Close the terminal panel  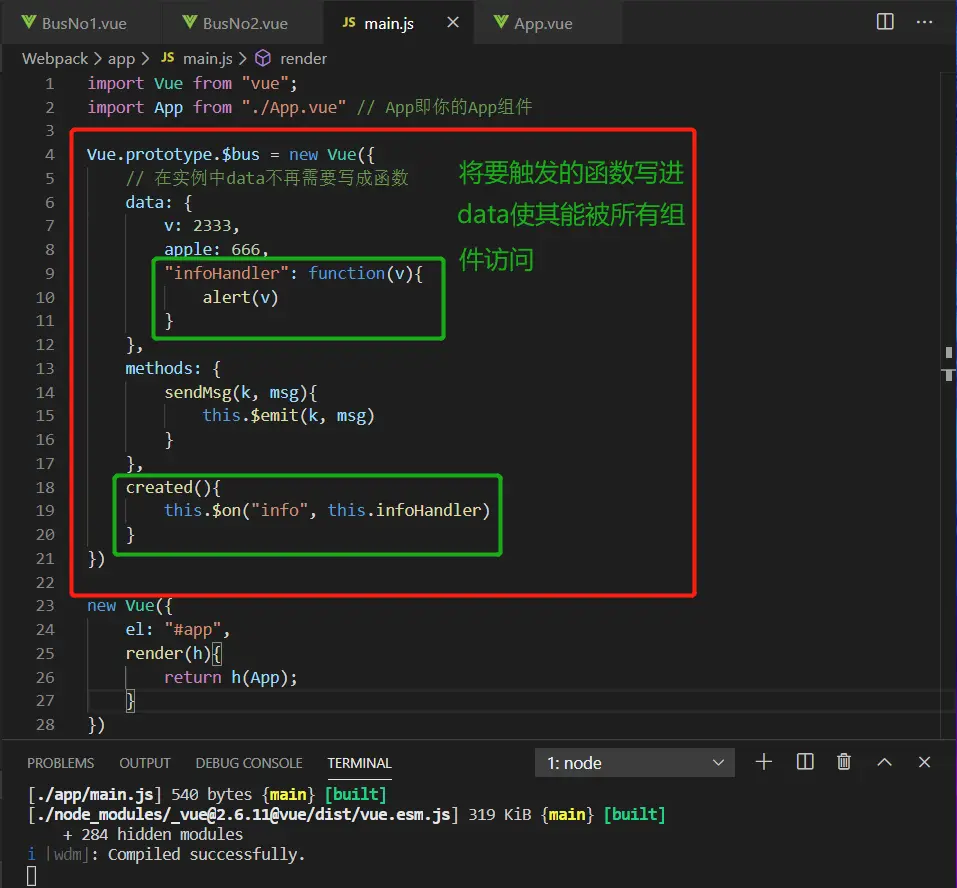point(924,762)
